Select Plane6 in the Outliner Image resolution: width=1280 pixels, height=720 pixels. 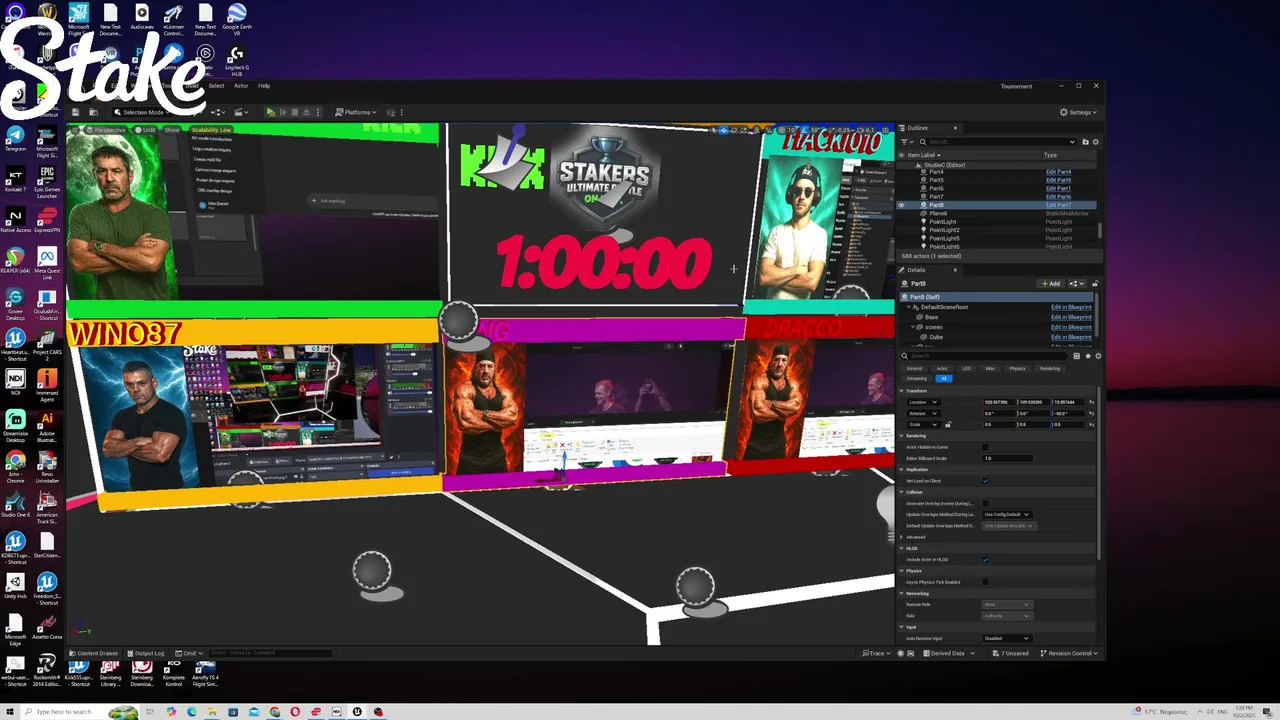(938, 213)
